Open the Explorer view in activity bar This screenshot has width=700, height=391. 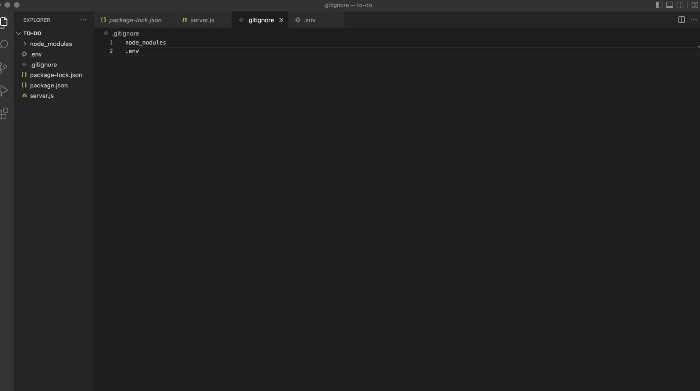tap(4, 22)
